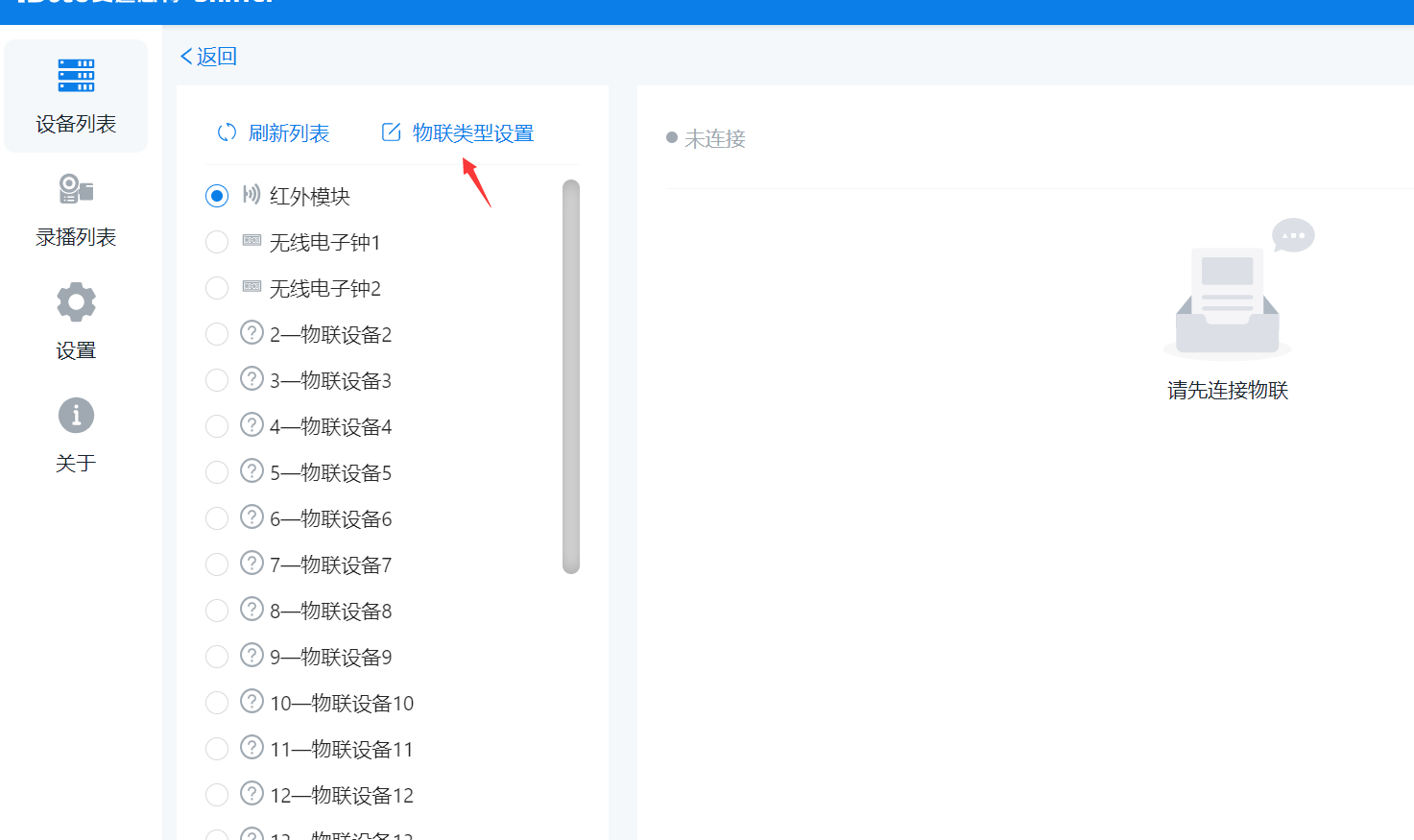This screenshot has height=840, width=1414.
Task: Click the device list scrollbar thumb
Action: (571, 376)
